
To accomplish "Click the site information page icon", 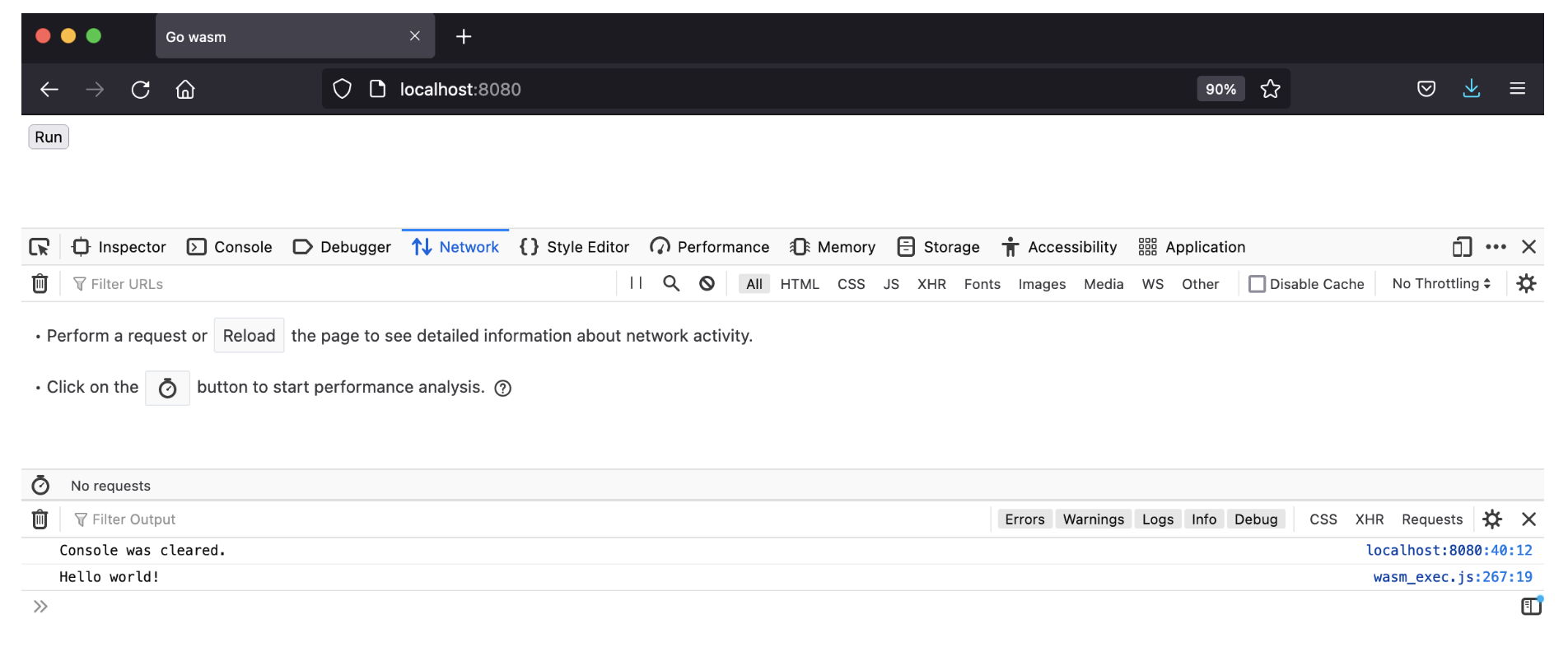I will [377, 89].
